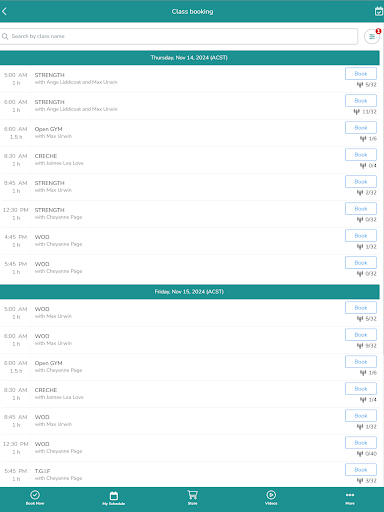The width and height of the screenshot is (384, 512).
Task: Click the search magnifier icon
Action: 5,36
